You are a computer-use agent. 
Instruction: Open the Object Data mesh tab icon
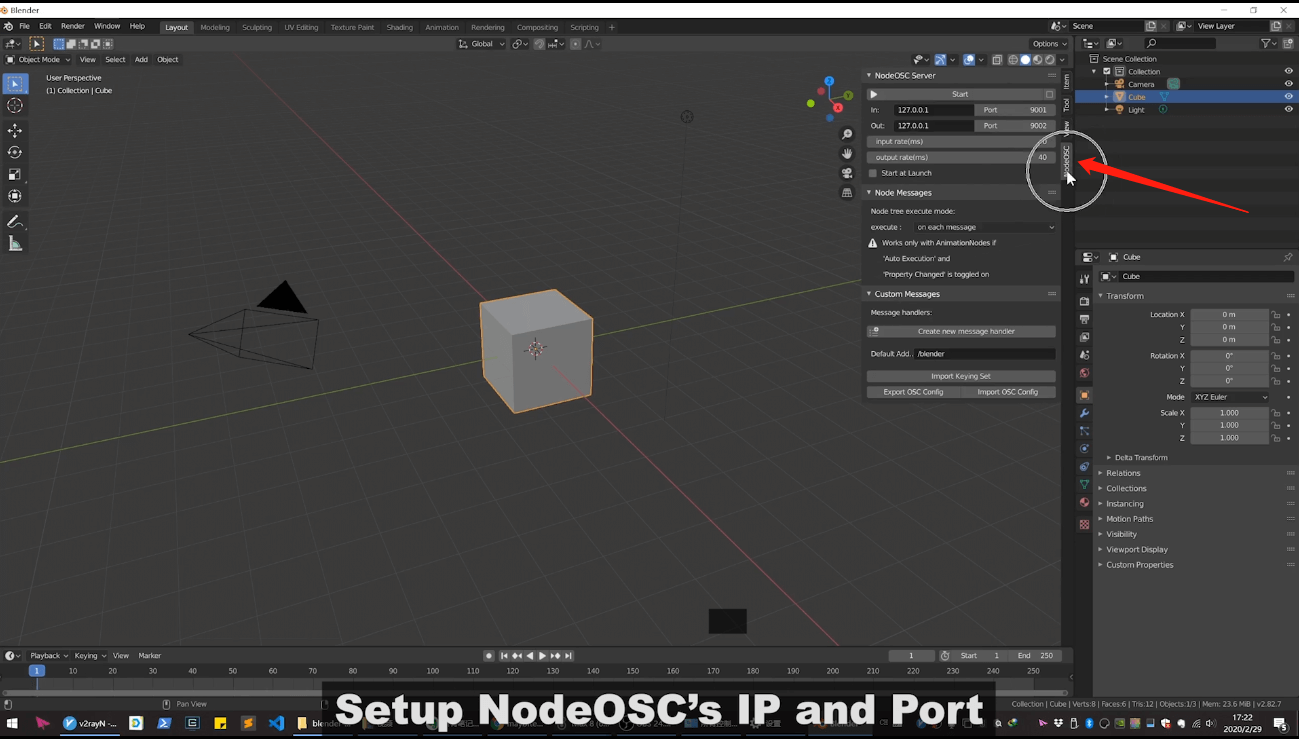[x=1084, y=485]
